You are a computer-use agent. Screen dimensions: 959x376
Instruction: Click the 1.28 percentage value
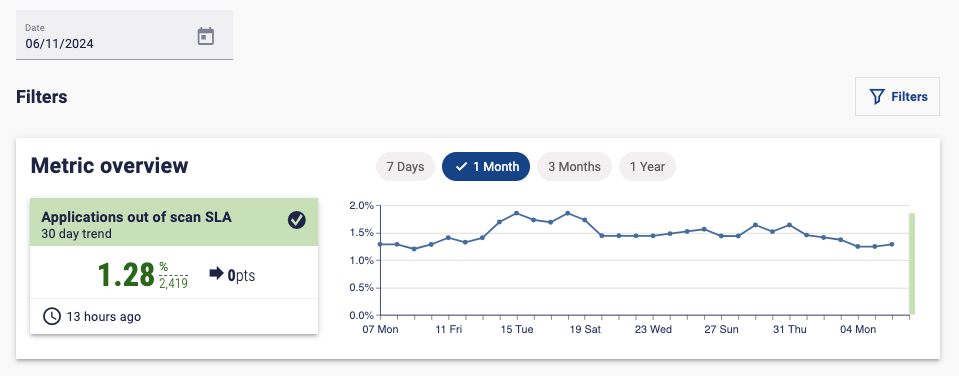click(126, 275)
